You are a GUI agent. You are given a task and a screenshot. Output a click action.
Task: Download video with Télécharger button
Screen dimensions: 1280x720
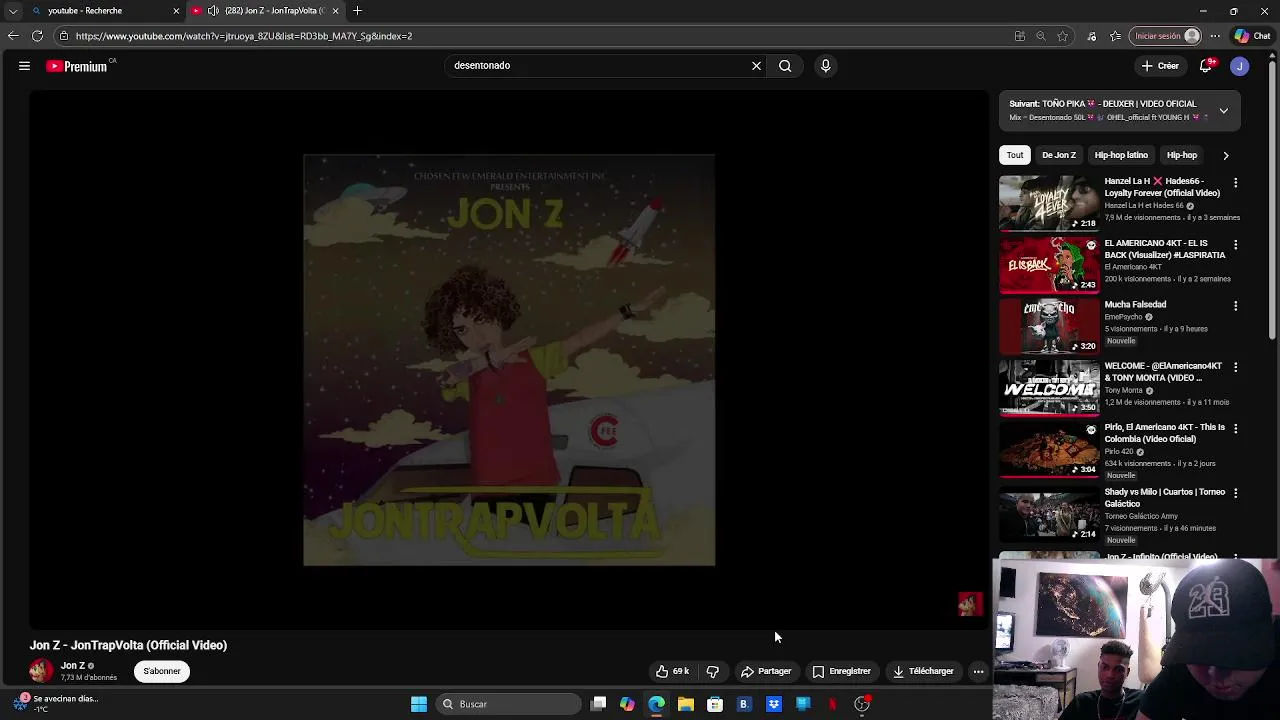tap(923, 671)
